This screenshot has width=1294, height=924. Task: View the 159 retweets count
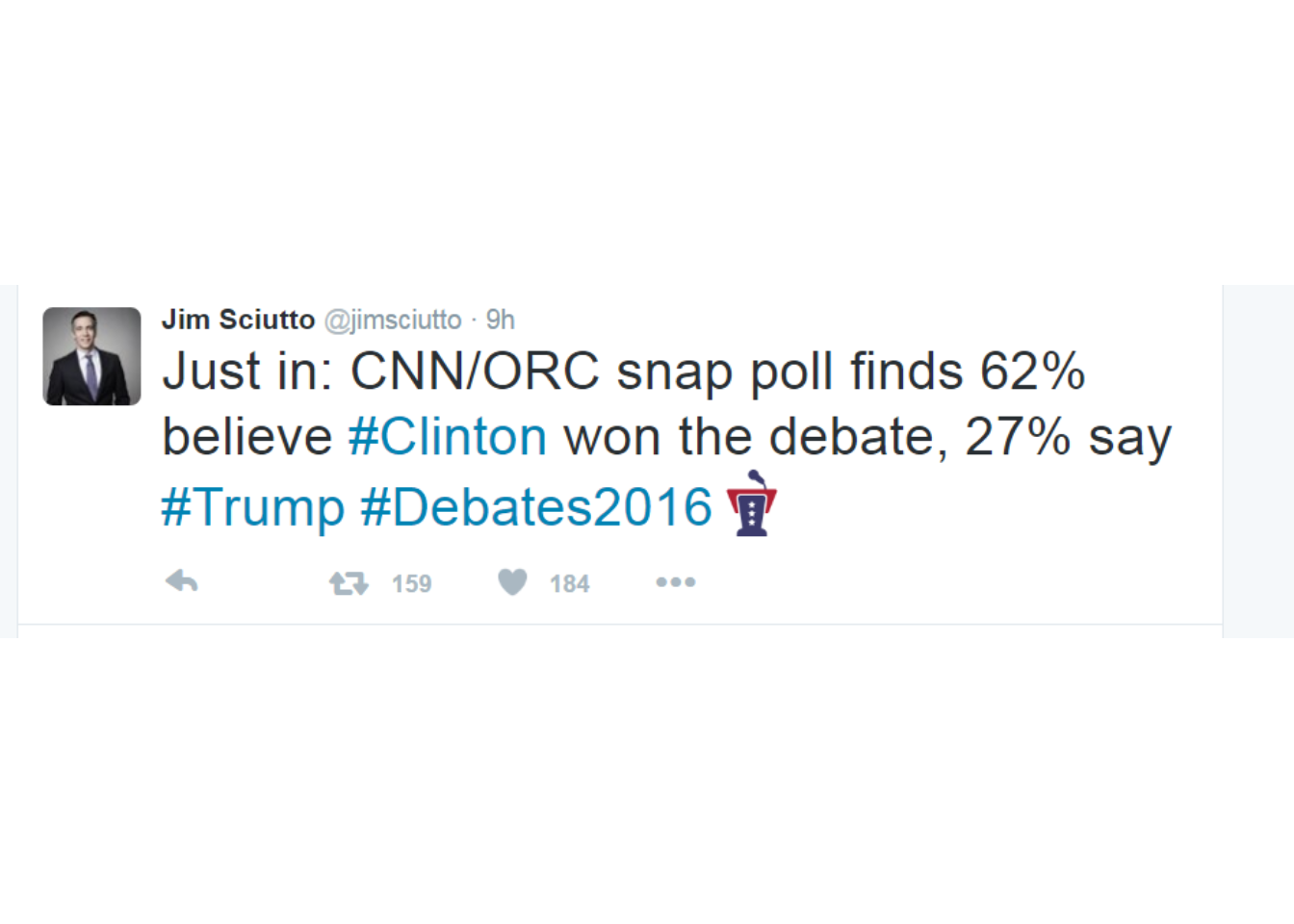[411, 584]
